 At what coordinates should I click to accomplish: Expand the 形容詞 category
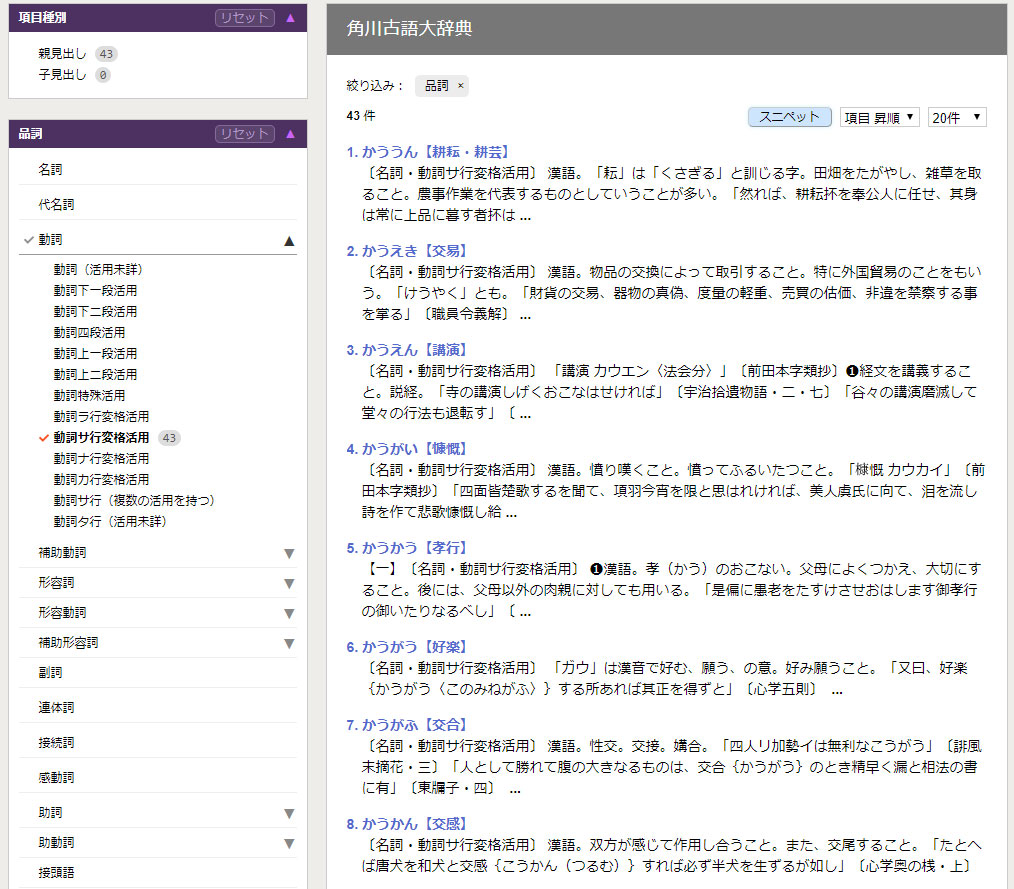click(x=289, y=581)
